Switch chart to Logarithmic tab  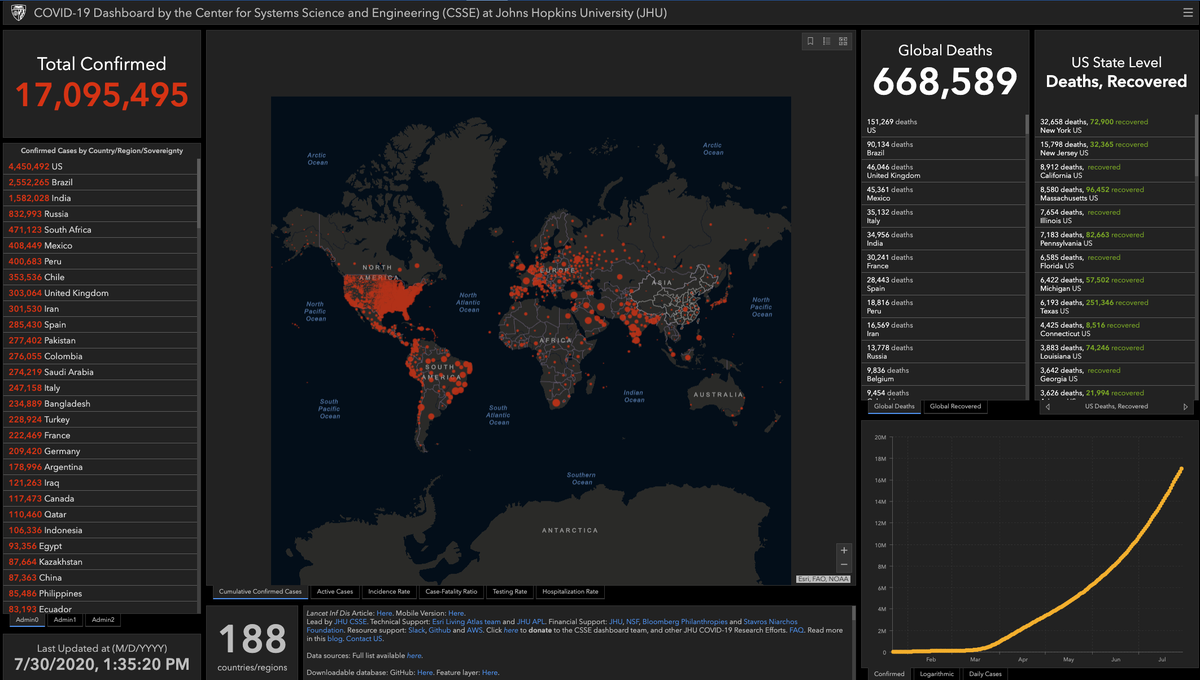point(938,674)
